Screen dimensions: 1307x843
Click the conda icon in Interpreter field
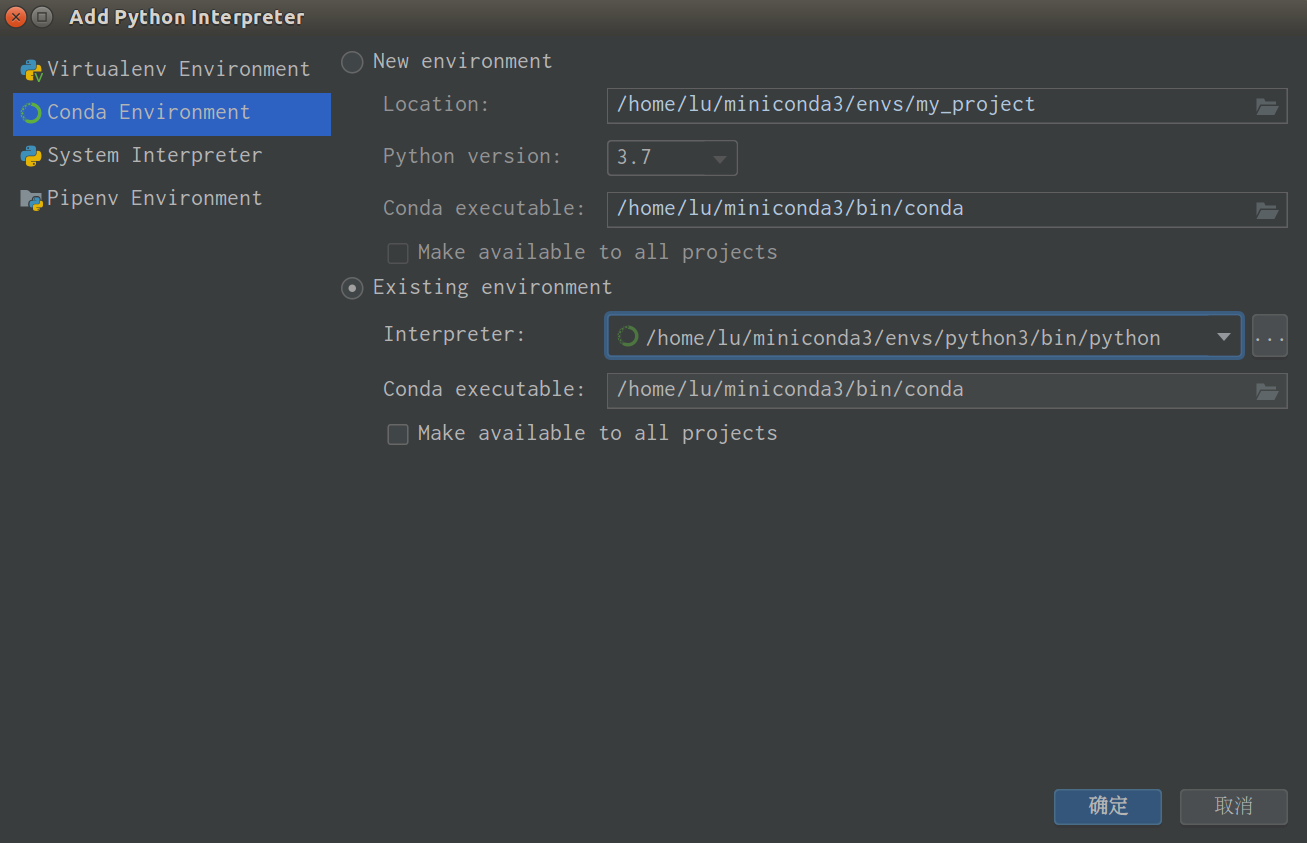pos(628,336)
